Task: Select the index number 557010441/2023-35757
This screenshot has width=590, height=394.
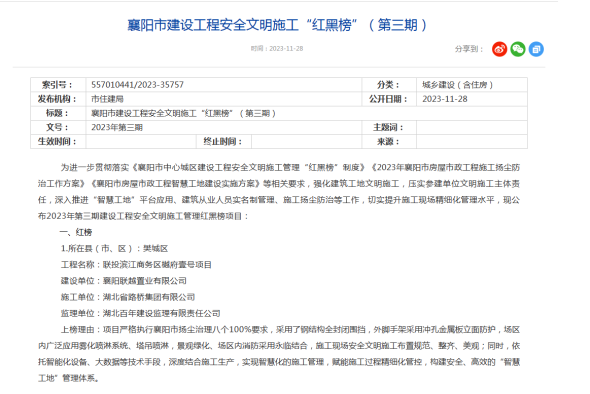Action: click(x=137, y=85)
